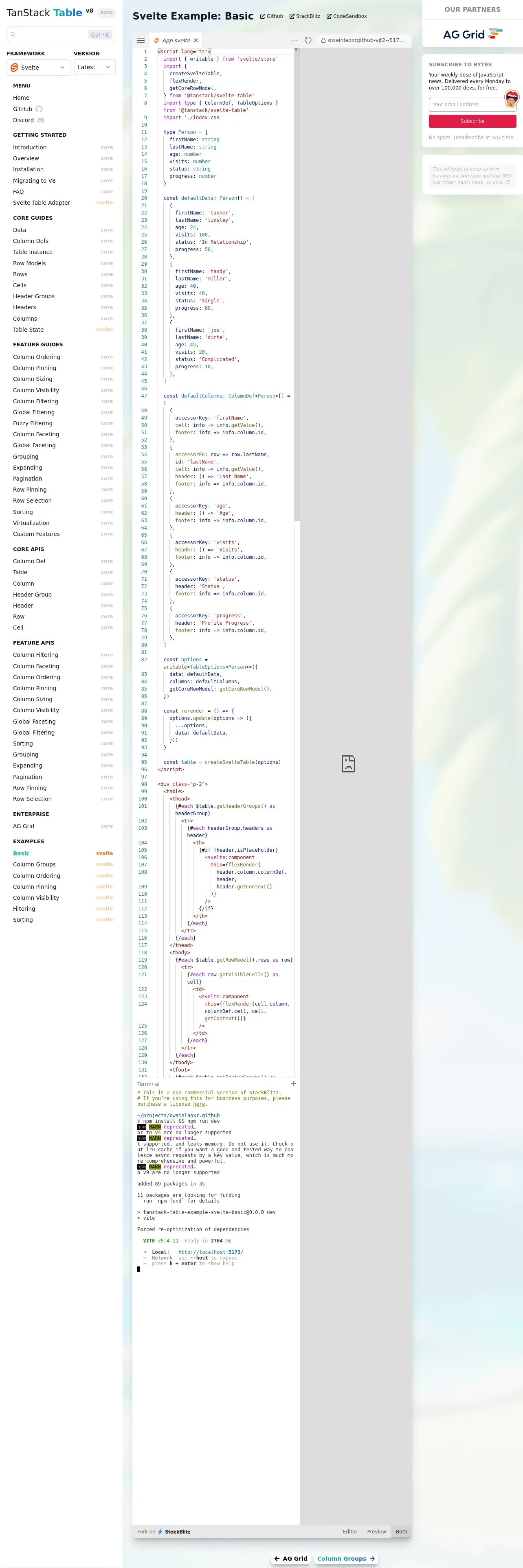Open the localhost:5173 link in terminal

click(x=210, y=1252)
